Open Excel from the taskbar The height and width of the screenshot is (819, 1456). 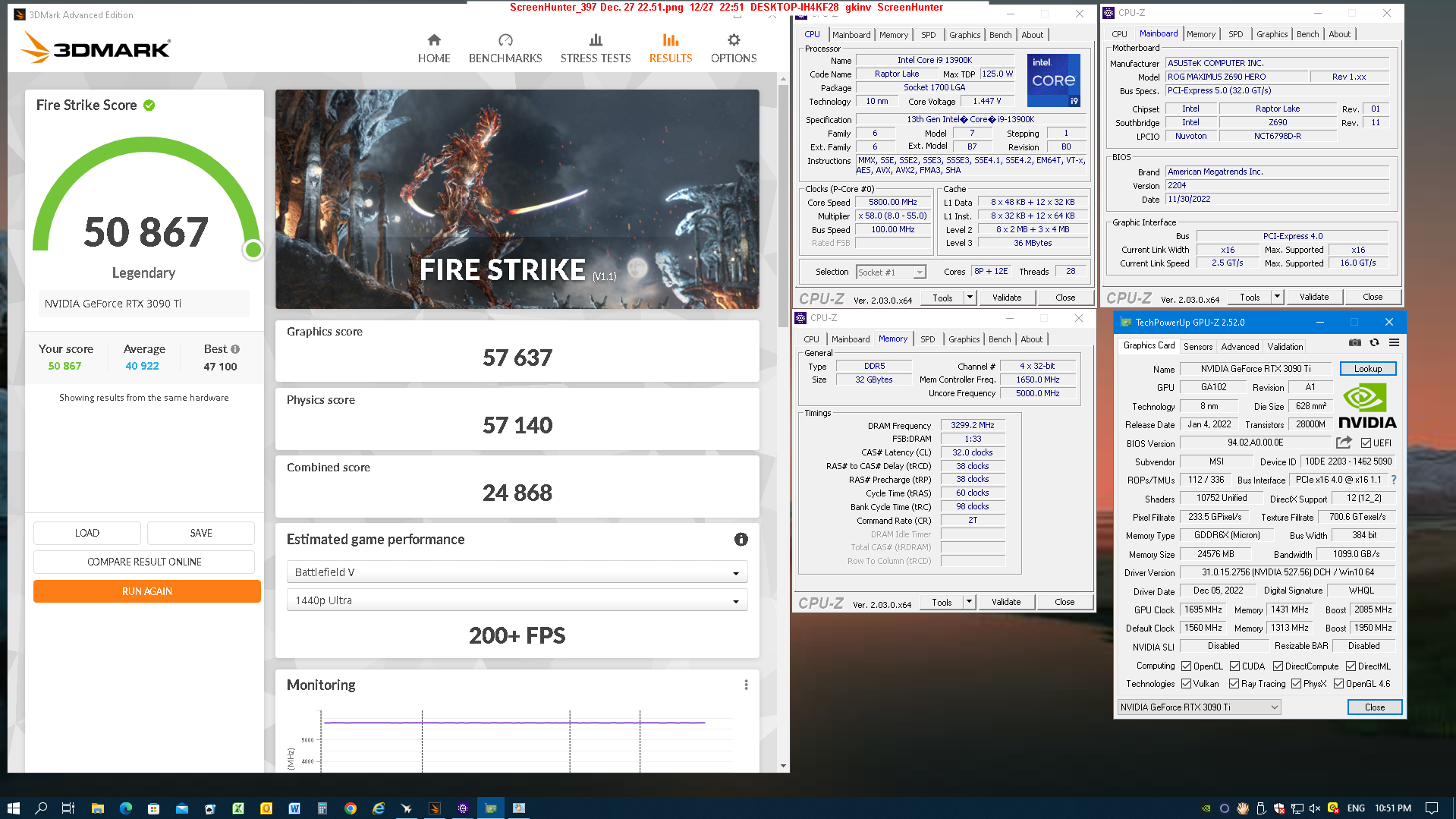tap(238, 808)
